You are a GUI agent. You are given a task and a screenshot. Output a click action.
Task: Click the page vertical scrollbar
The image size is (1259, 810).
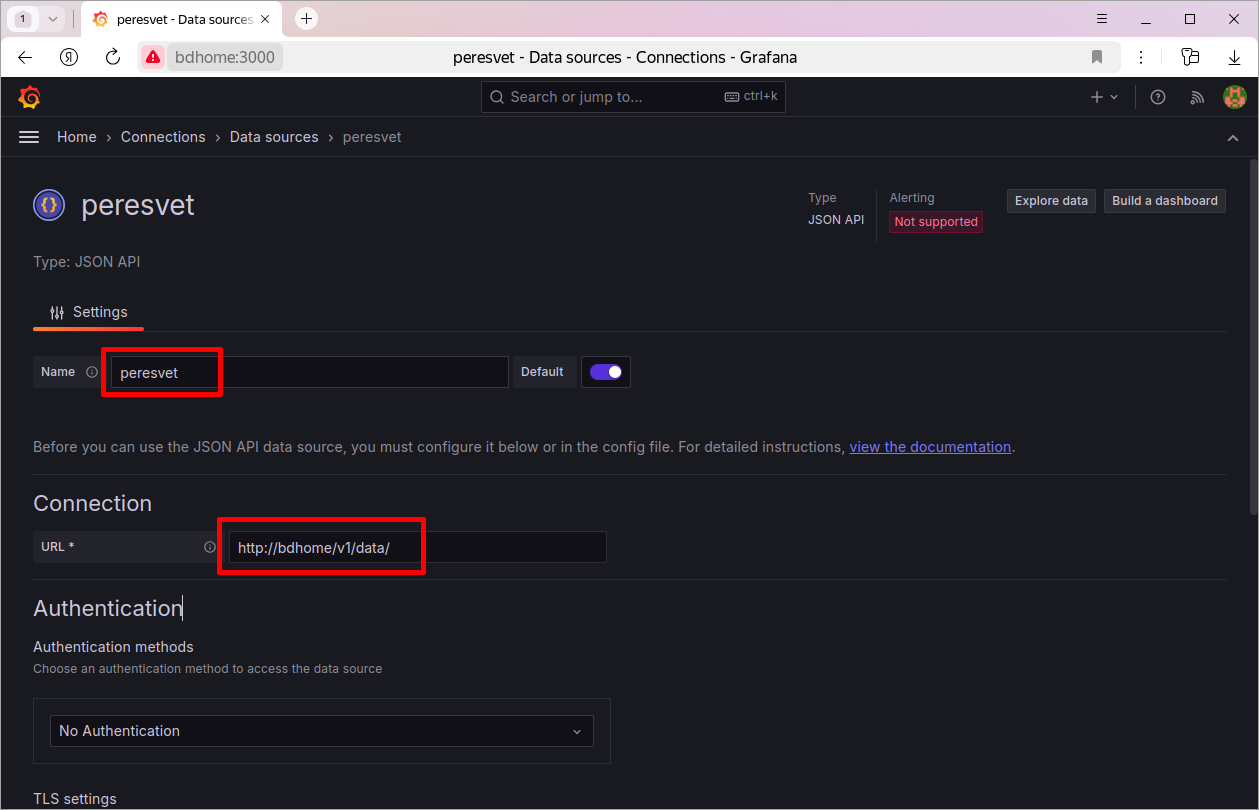1253,336
